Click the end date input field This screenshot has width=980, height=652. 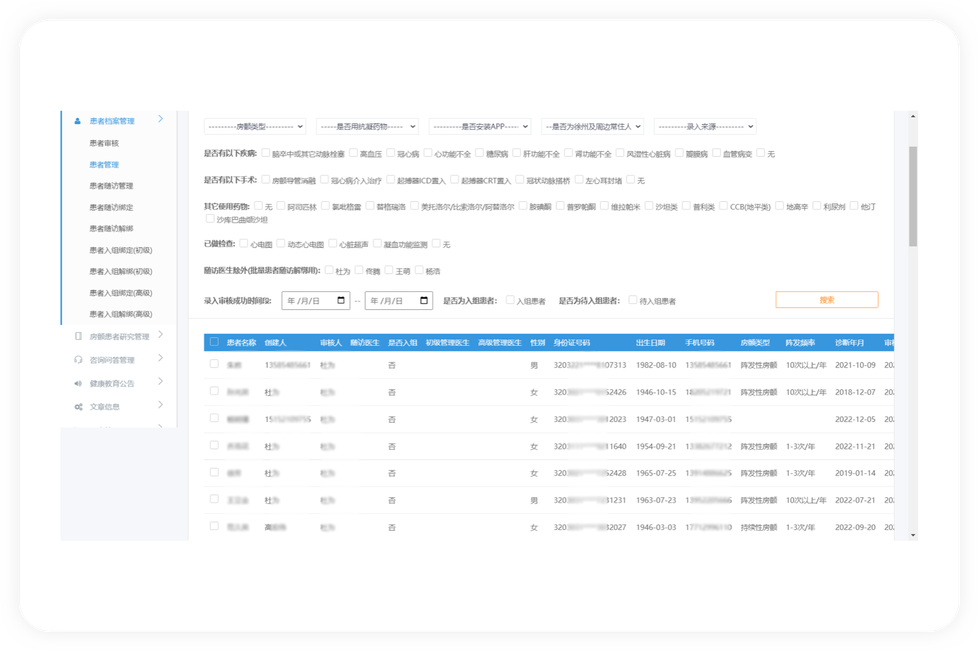(x=399, y=301)
